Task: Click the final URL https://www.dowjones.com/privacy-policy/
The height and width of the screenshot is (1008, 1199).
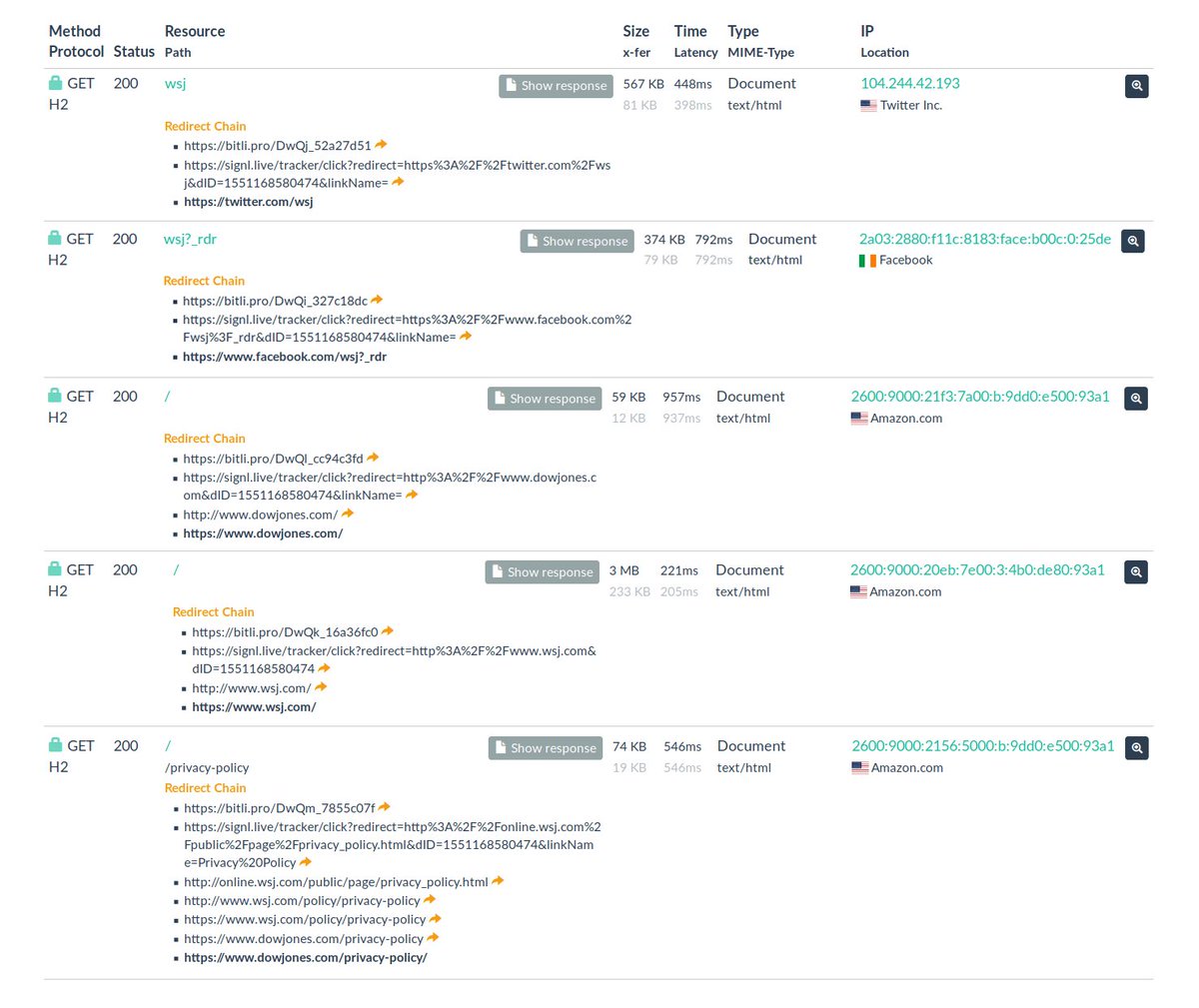Action: pos(306,958)
